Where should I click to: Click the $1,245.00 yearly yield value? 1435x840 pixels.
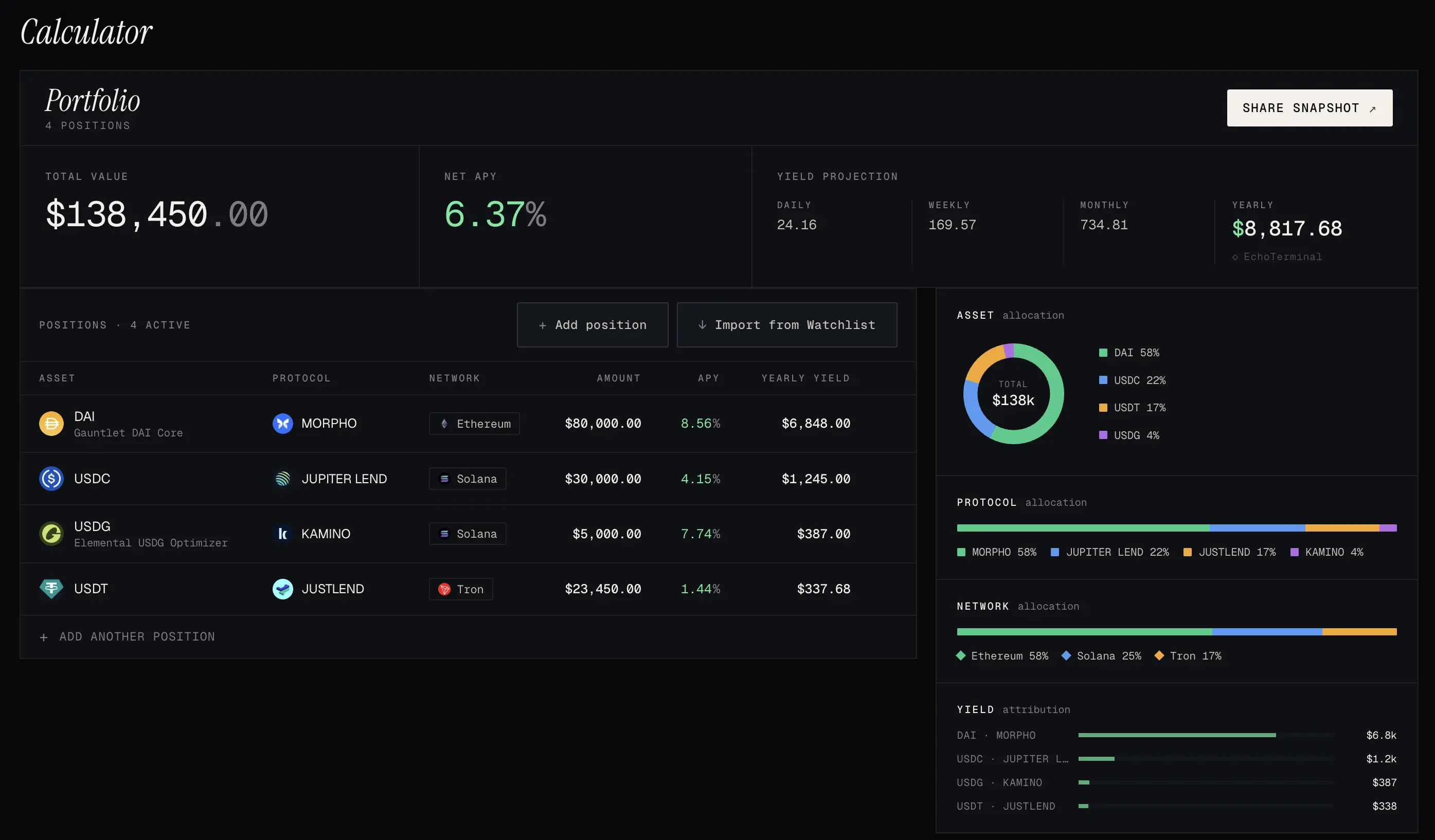(816, 479)
